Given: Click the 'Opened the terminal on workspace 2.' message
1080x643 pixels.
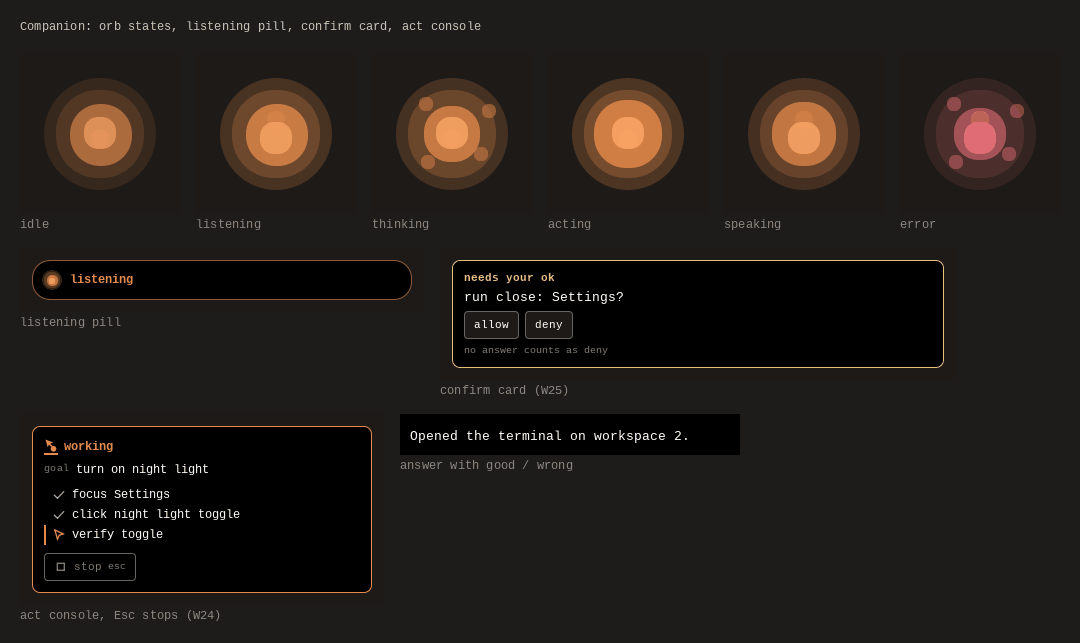Looking at the screenshot, I should pos(550,436).
